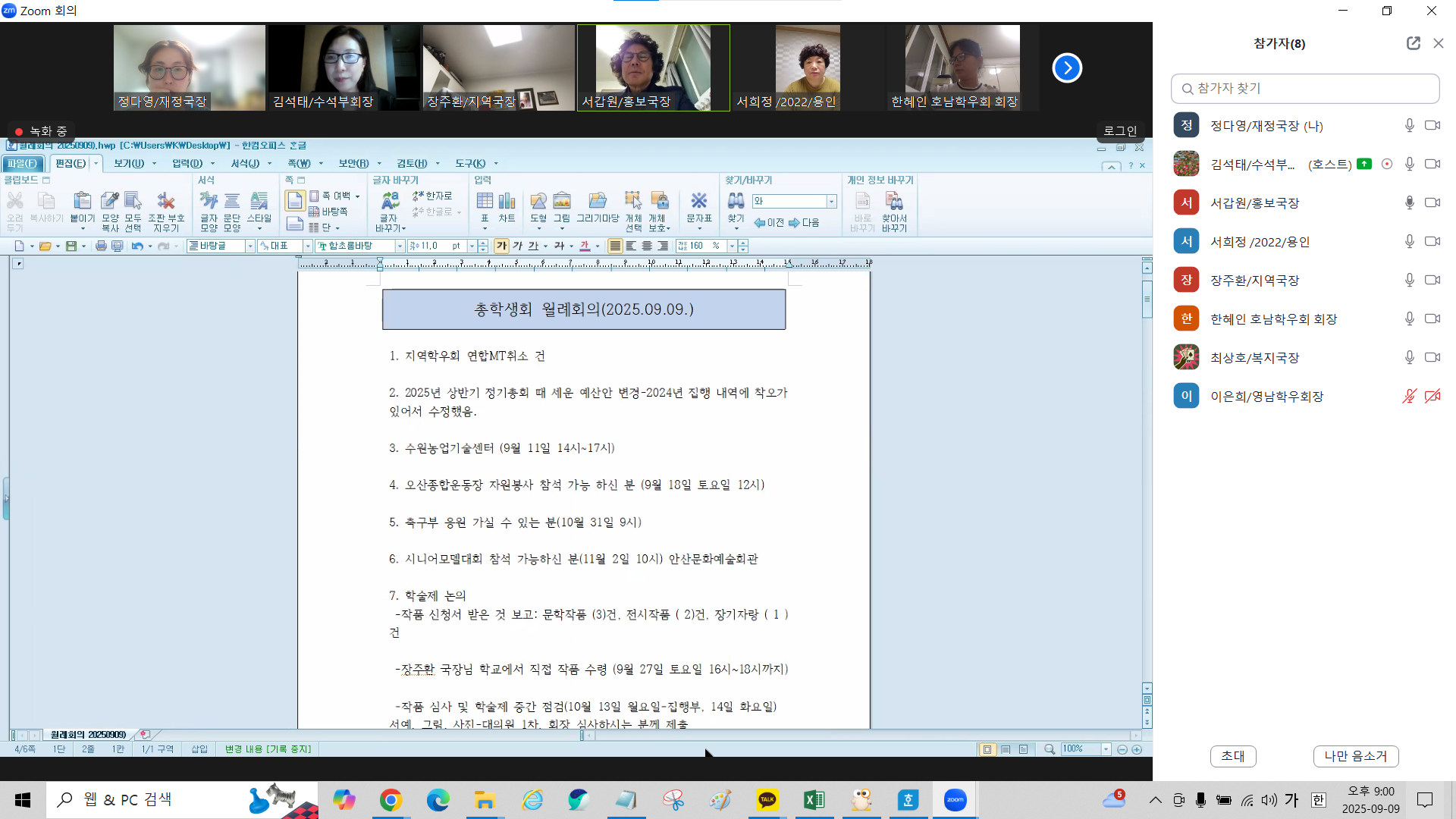Image resolution: width=1456 pixels, height=819 pixels.
Task: Open the 바탕글 style dropdown
Action: click(249, 246)
